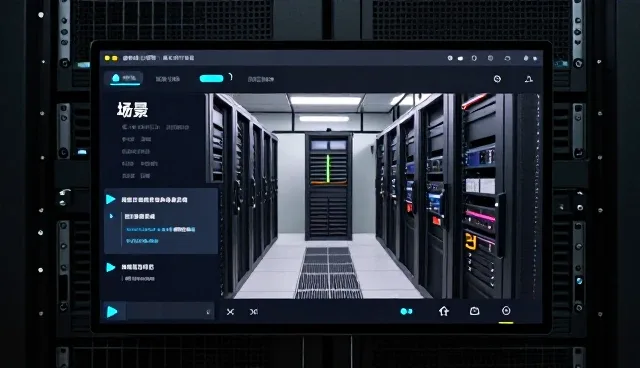Click the small icon at the input bar's end
The height and width of the screenshot is (368, 640).
tap(208, 312)
